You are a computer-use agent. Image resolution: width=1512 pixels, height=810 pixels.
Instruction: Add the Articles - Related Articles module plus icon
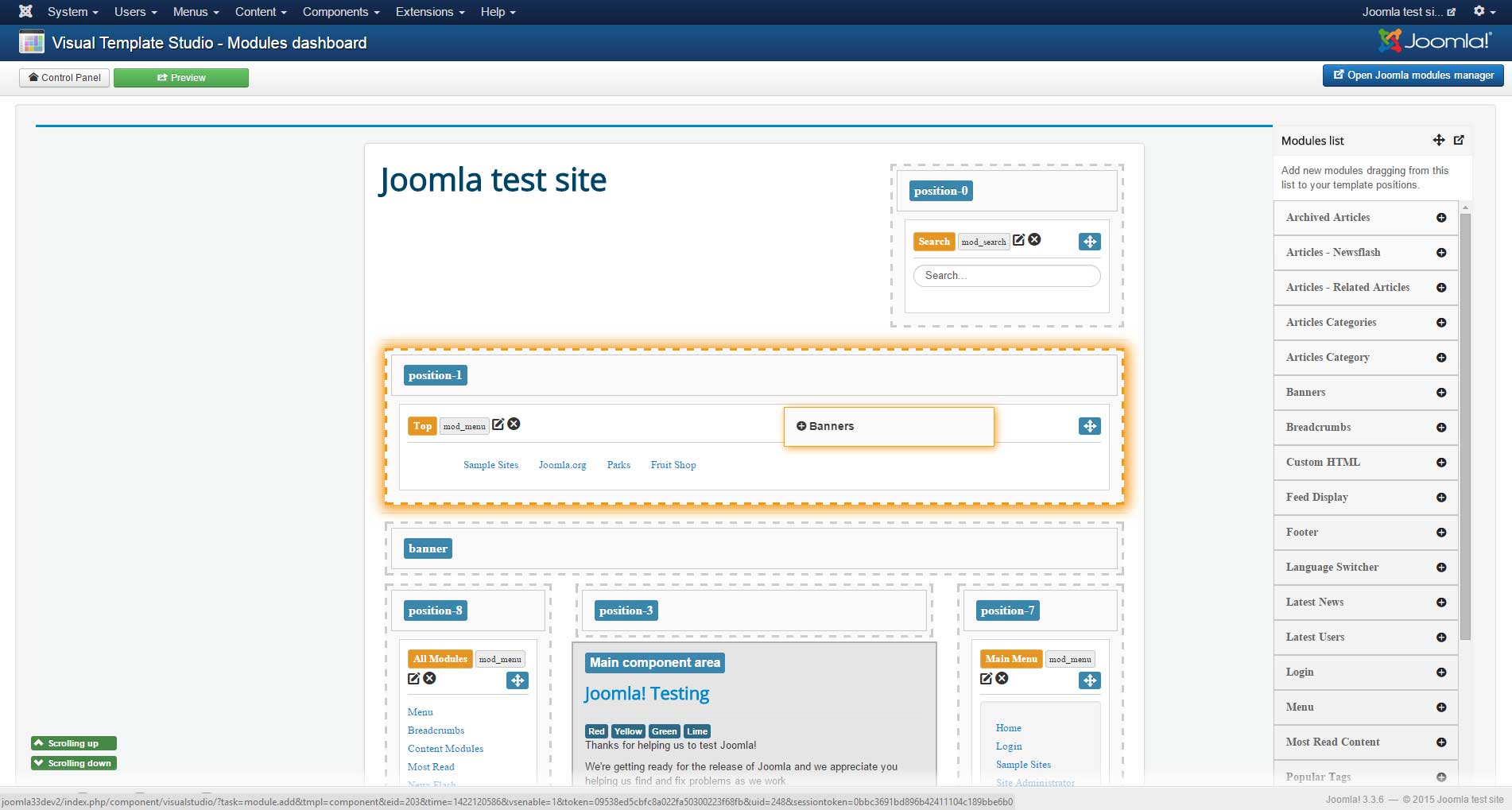tap(1441, 288)
